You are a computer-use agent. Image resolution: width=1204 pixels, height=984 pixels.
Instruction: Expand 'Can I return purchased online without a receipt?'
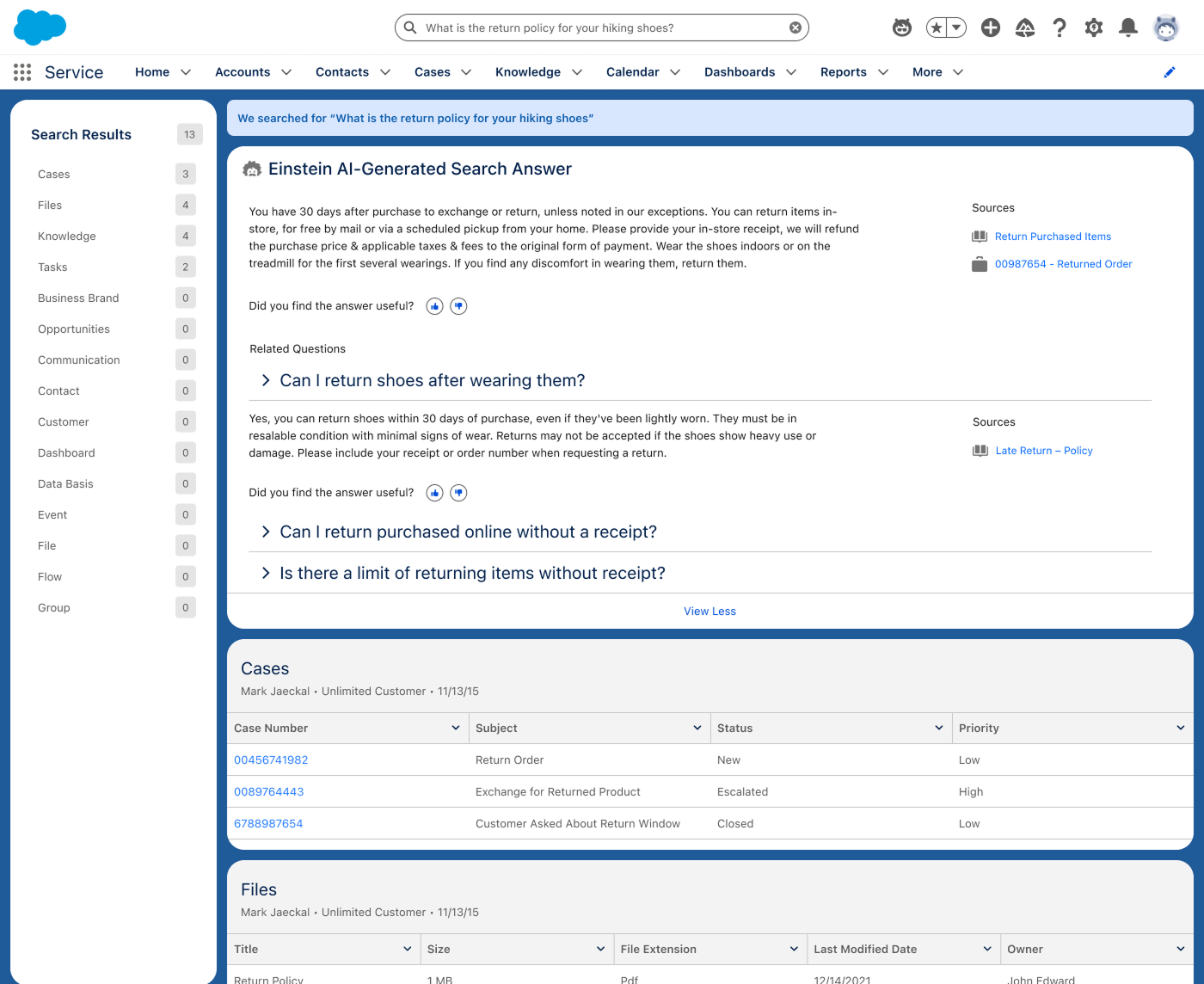pyautogui.click(x=468, y=532)
